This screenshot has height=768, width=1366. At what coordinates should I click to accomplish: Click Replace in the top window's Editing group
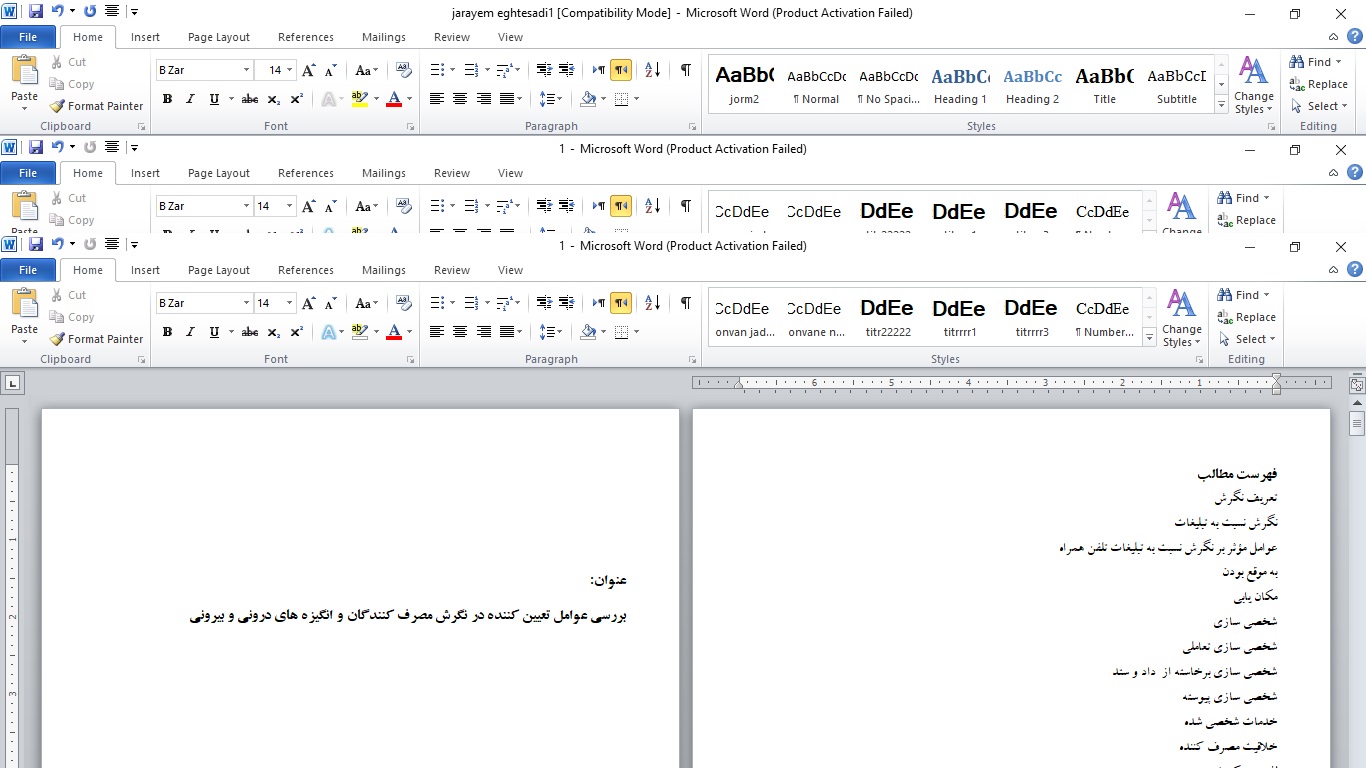[1318, 84]
